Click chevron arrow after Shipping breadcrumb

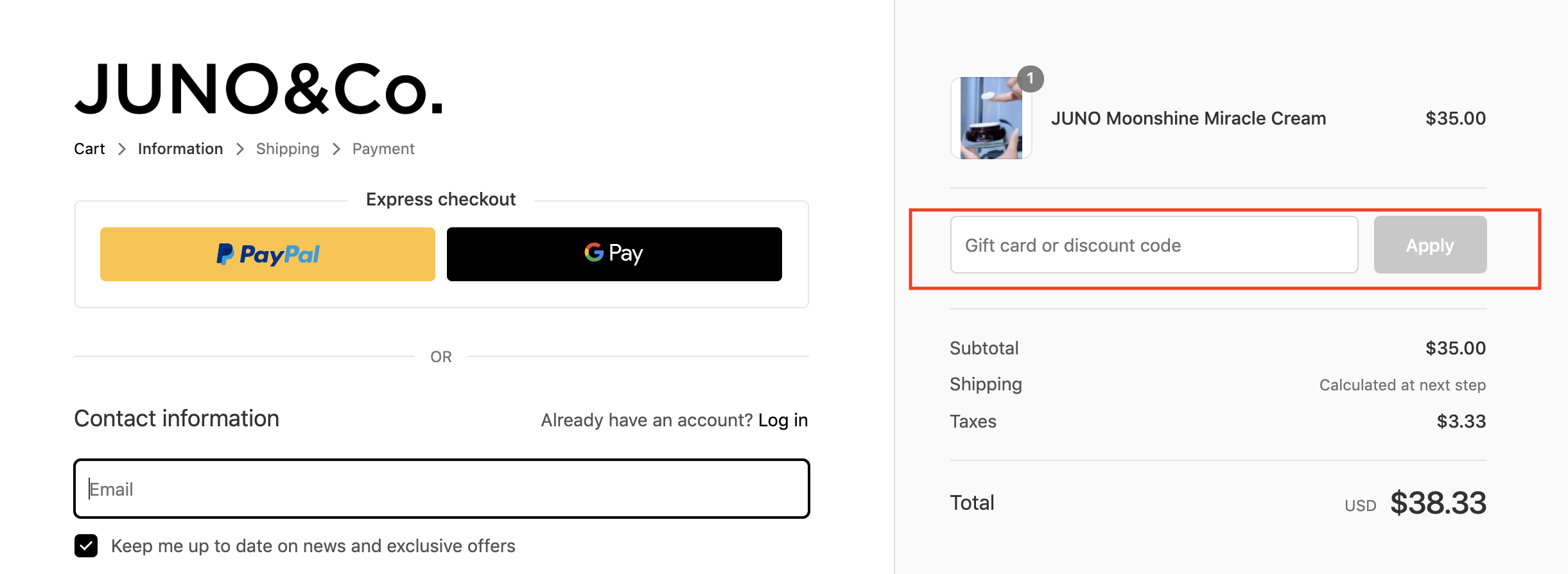point(336,149)
